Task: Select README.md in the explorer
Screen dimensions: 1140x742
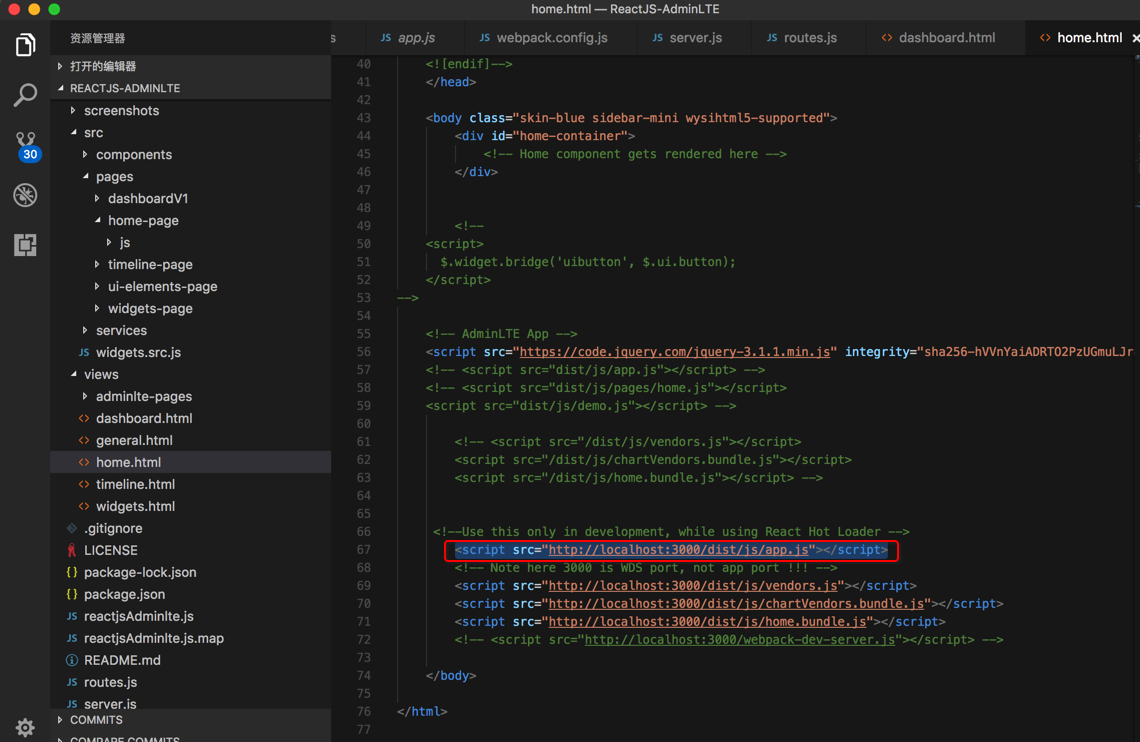Action: [x=122, y=661]
